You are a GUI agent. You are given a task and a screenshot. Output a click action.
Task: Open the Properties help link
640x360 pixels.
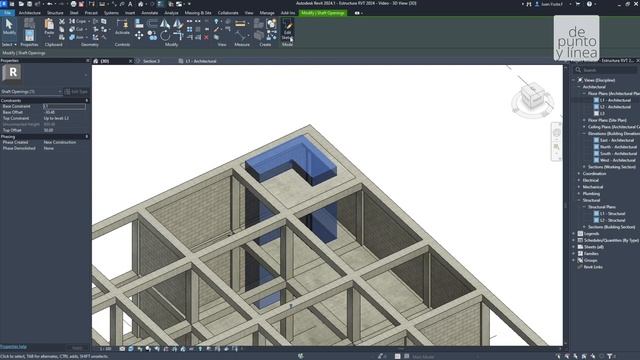13,347
